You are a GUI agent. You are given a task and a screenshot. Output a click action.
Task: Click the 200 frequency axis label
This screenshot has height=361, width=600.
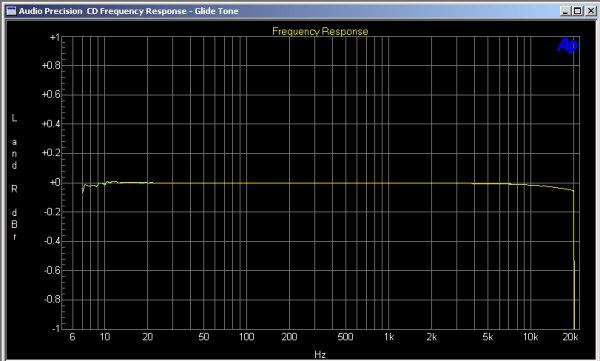289,337
